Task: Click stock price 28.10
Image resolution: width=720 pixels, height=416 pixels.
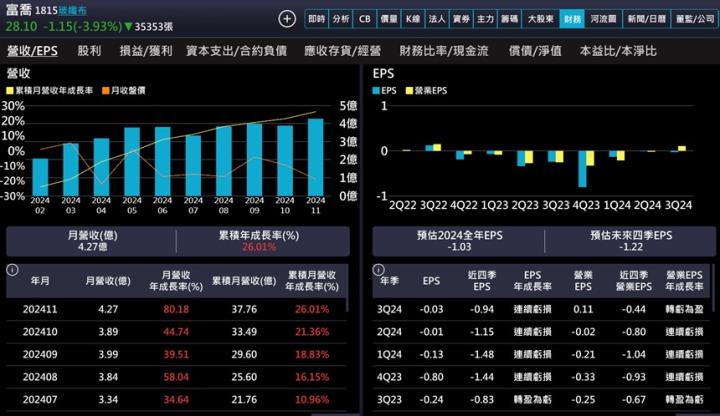Action: (x=21, y=26)
